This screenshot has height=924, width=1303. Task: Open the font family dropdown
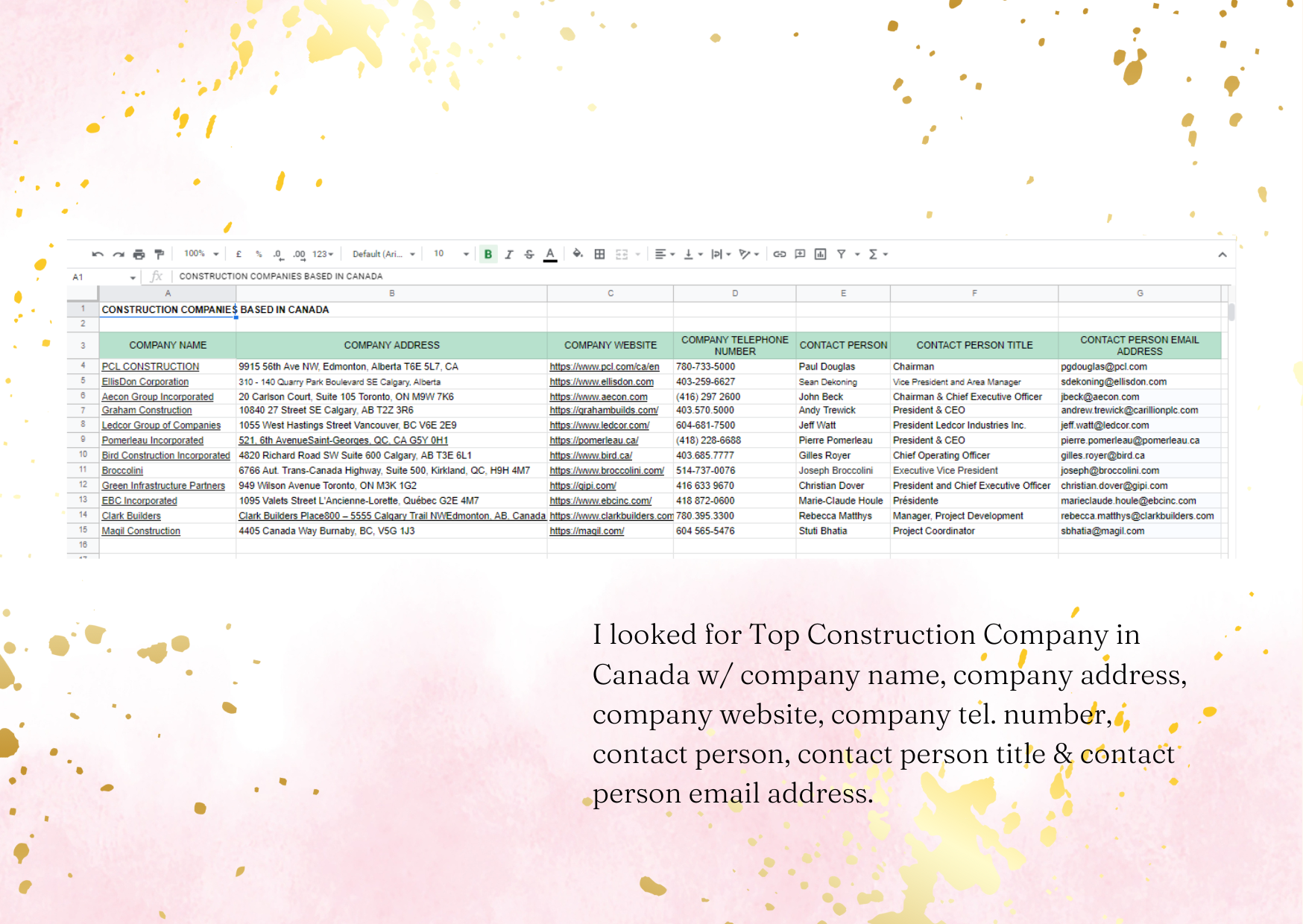click(x=383, y=254)
